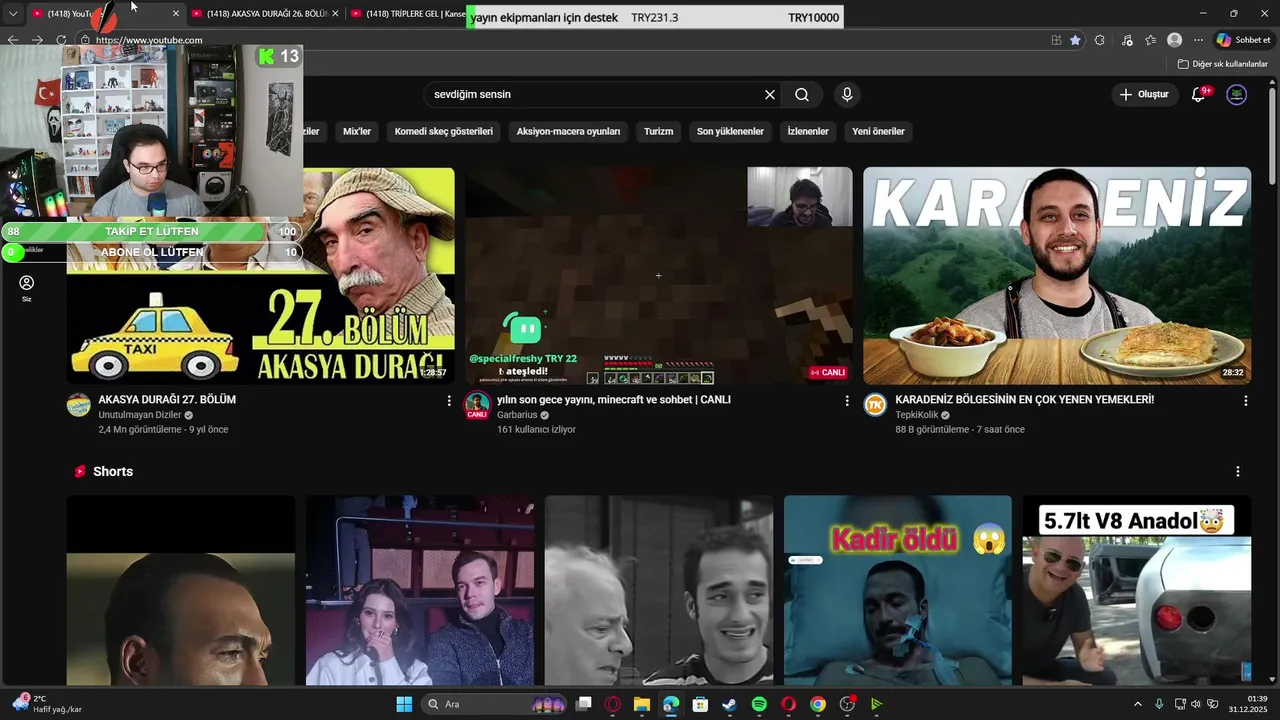Open options menu for Garbarius live stream
Viewport: 1280px width, 720px height.
[847, 401]
